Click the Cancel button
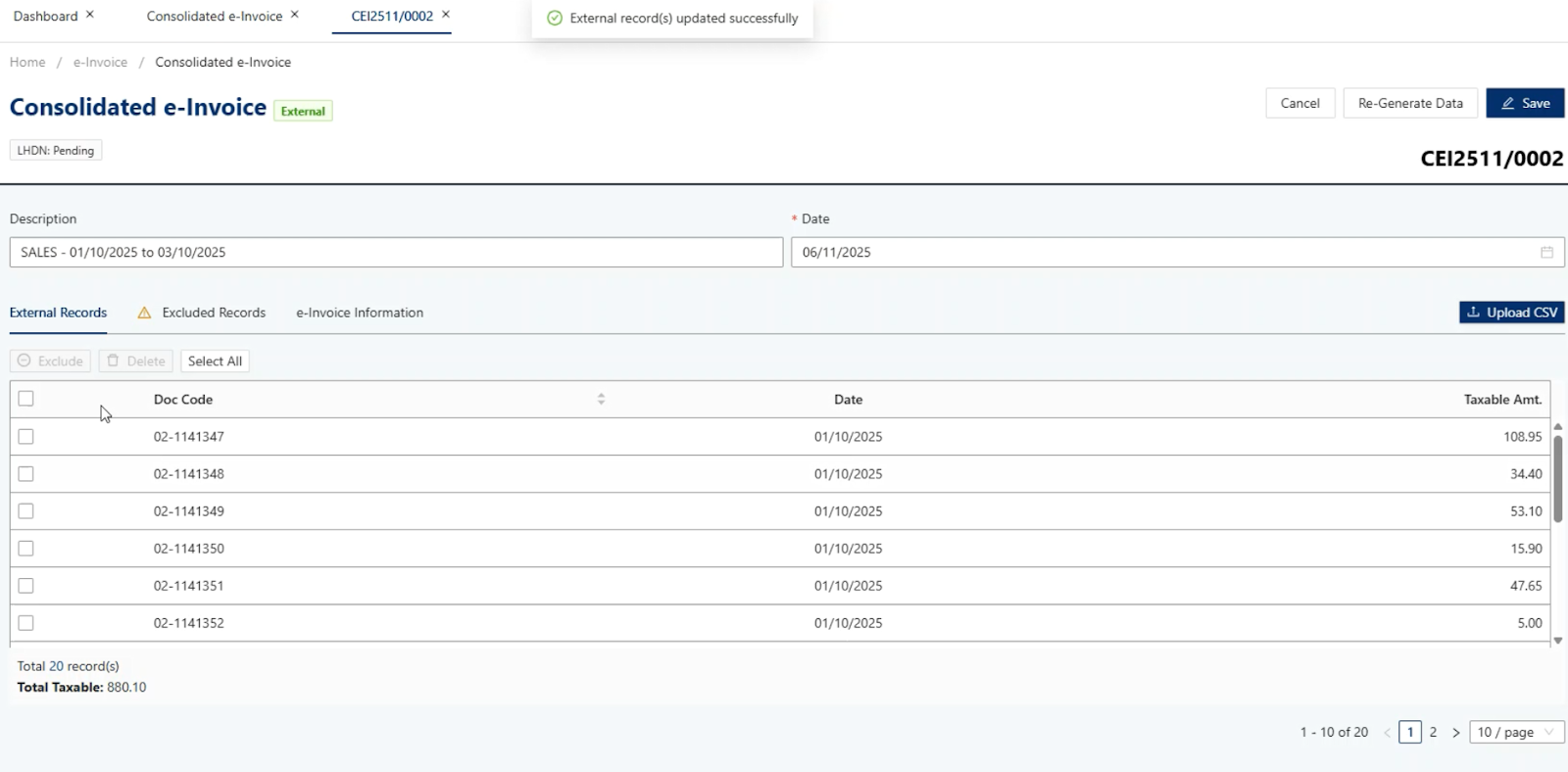 click(x=1300, y=103)
